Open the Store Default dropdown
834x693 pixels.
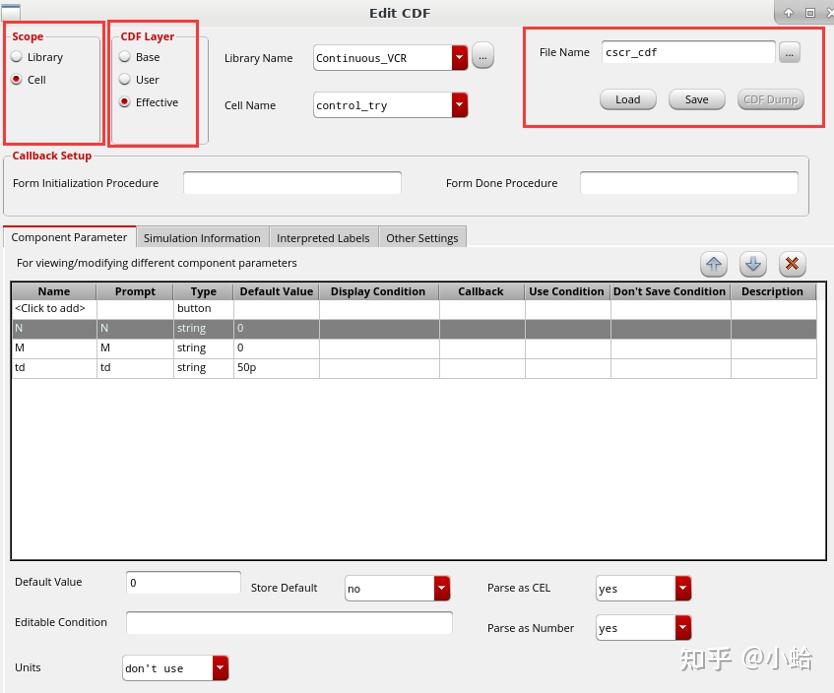point(441,589)
